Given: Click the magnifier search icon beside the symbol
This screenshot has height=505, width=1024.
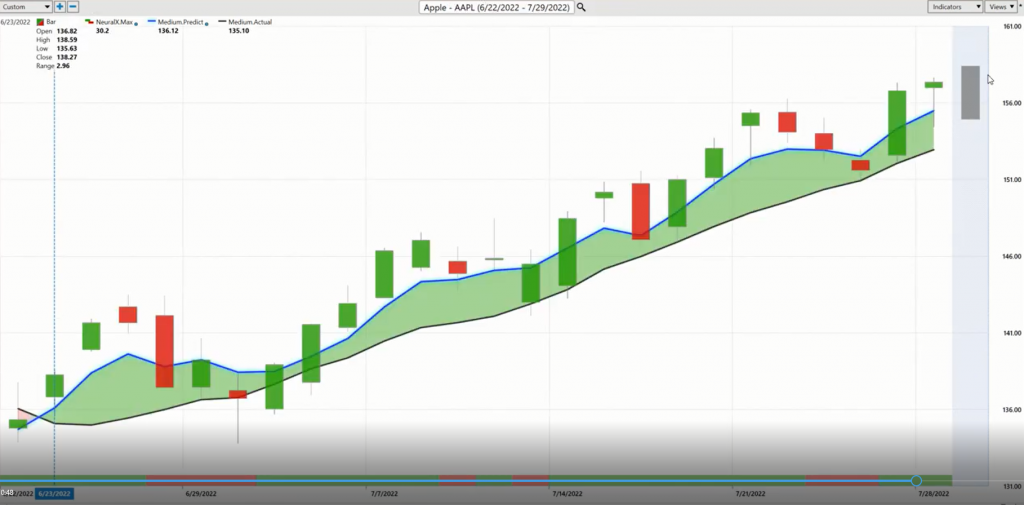Looking at the screenshot, I should [581, 7].
